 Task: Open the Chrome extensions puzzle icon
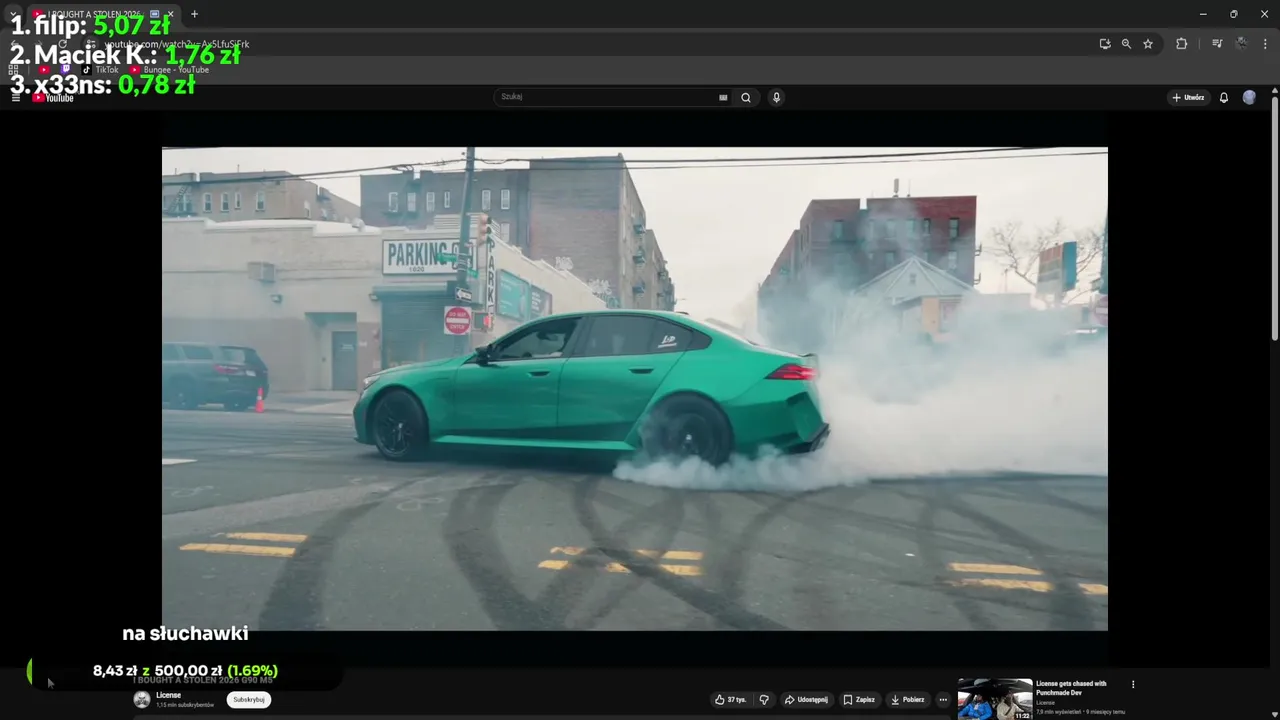(x=1181, y=44)
